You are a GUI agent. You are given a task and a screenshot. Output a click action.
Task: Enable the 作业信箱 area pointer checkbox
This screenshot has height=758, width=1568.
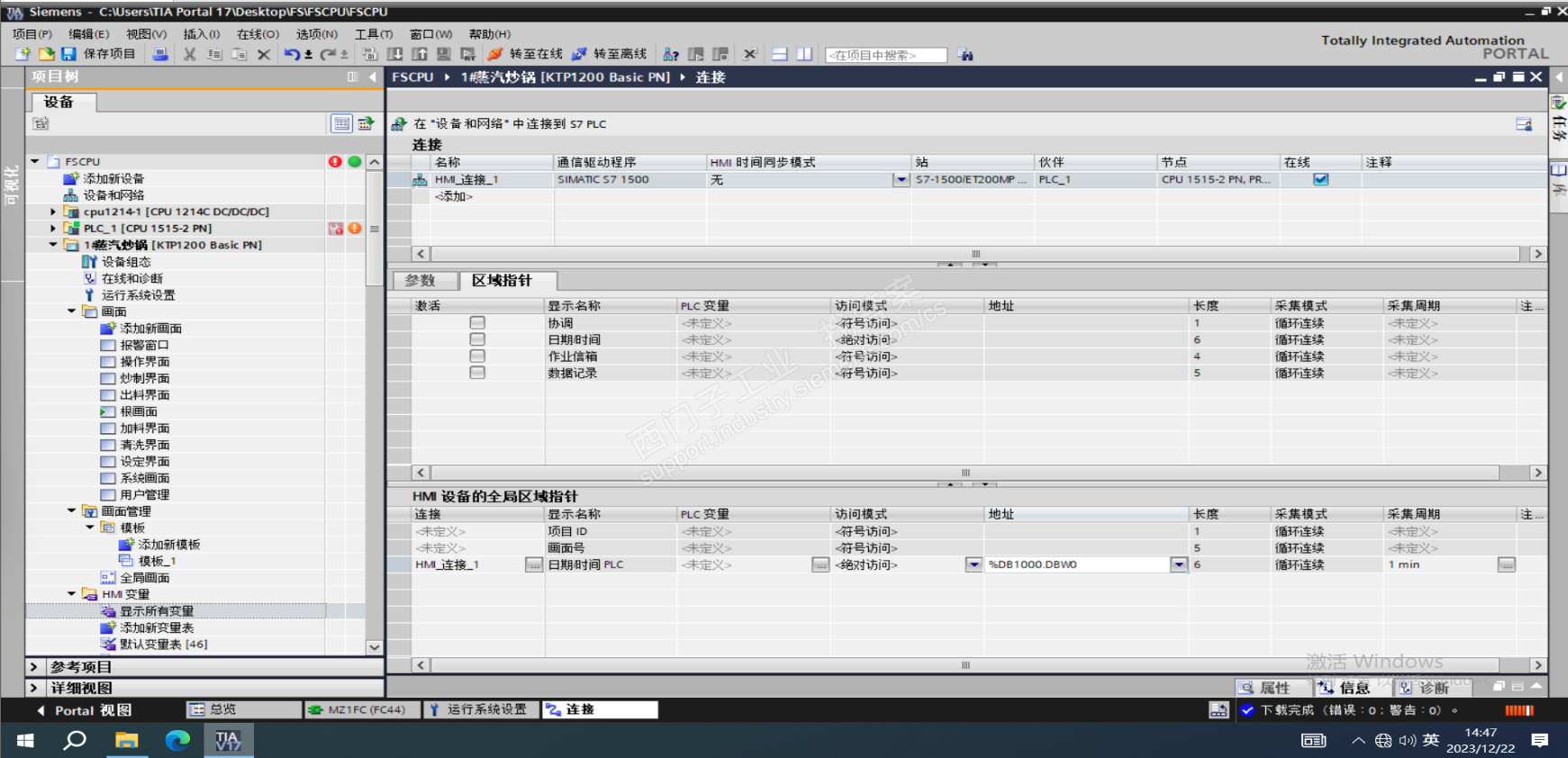[477, 356]
